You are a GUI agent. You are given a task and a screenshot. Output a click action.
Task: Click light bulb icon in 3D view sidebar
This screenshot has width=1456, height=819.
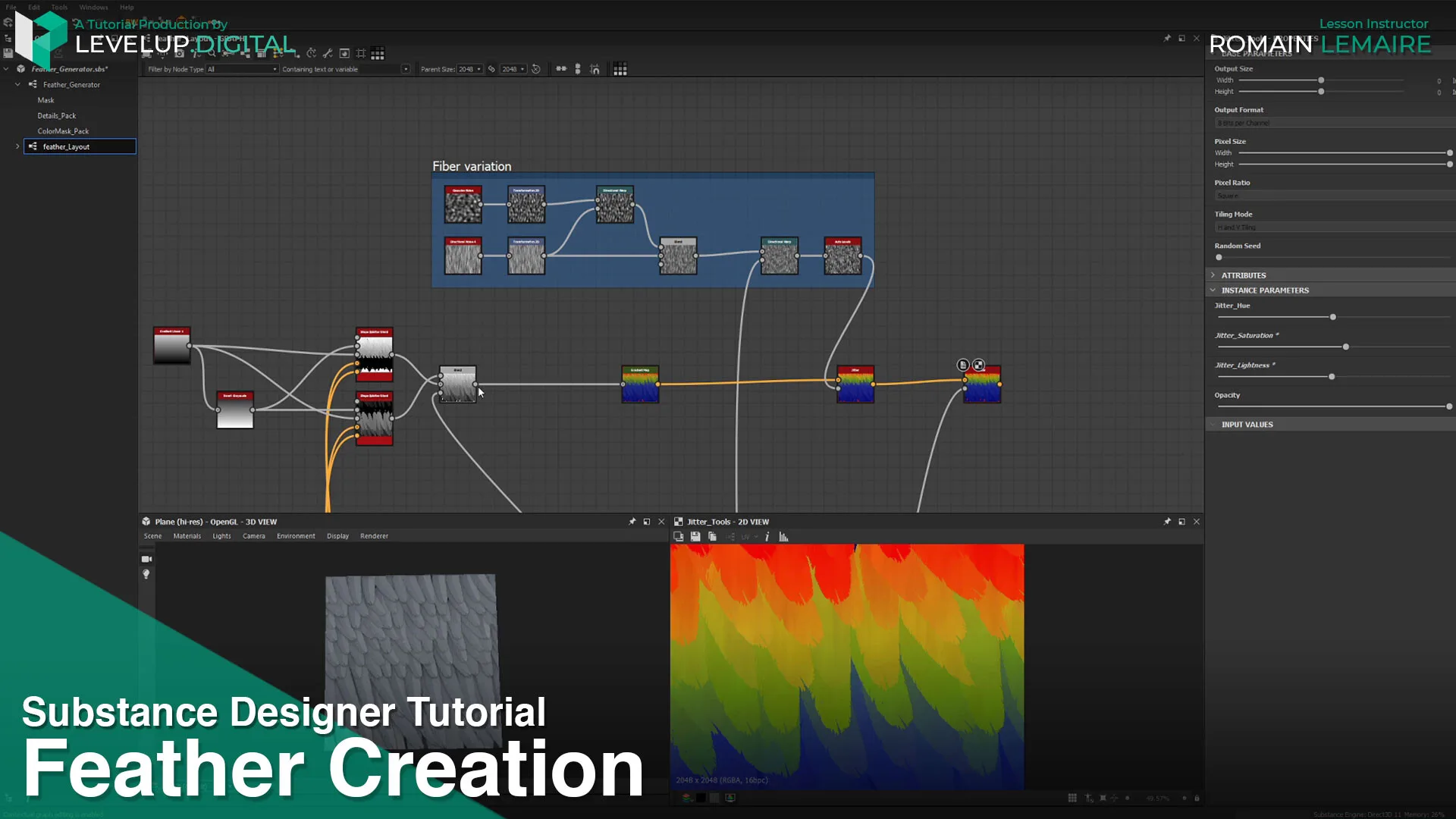pyautogui.click(x=146, y=574)
